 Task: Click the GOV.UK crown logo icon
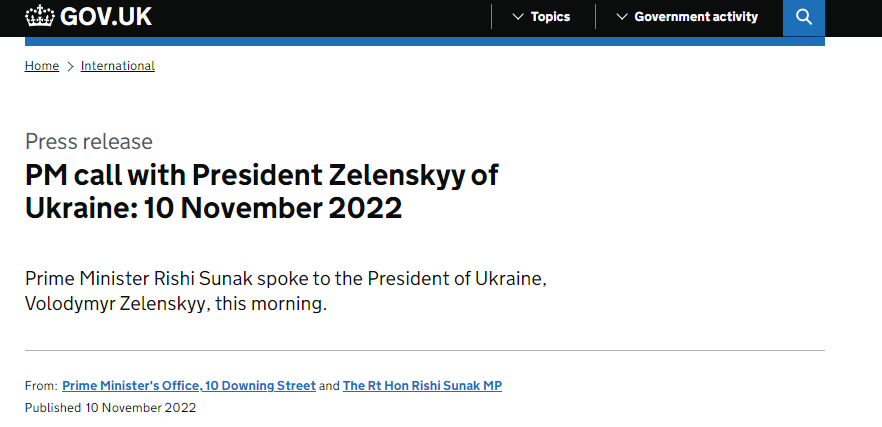click(x=41, y=17)
